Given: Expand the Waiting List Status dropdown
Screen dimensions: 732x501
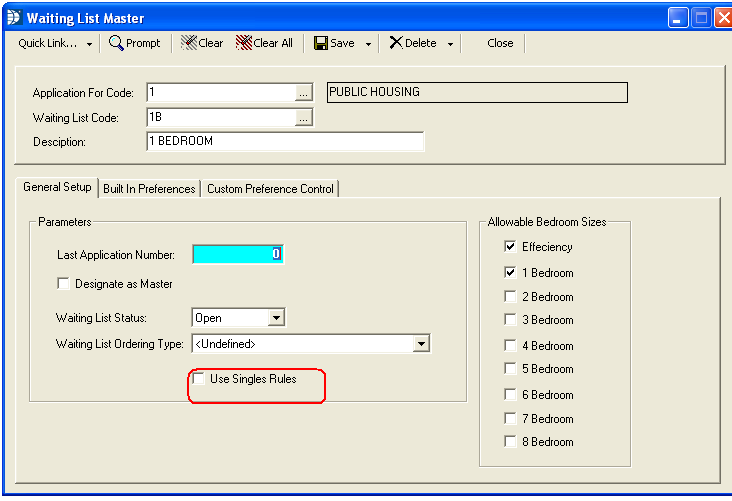Looking at the screenshot, I should point(277,318).
